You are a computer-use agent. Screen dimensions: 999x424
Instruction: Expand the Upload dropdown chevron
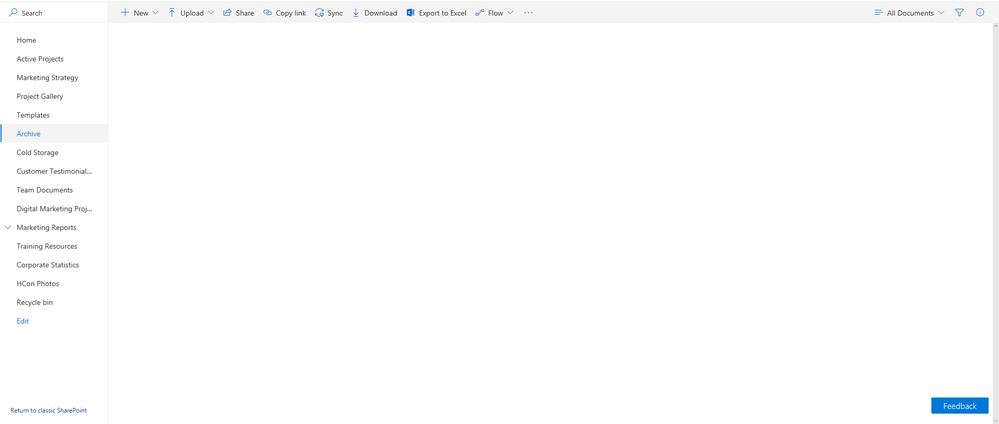(x=211, y=13)
